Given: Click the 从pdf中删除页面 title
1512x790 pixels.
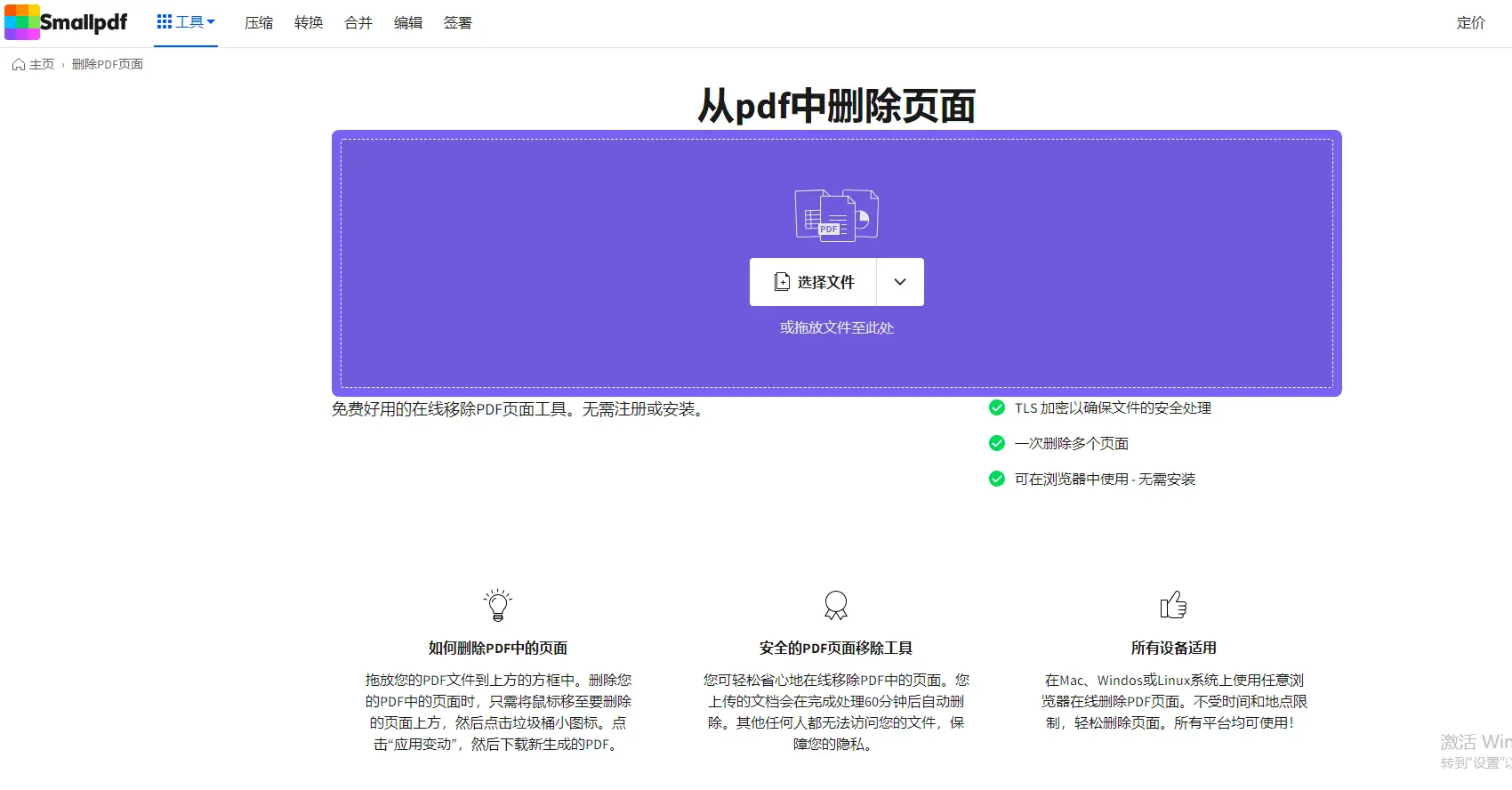Looking at the screenshot, I should click(837, 106).
